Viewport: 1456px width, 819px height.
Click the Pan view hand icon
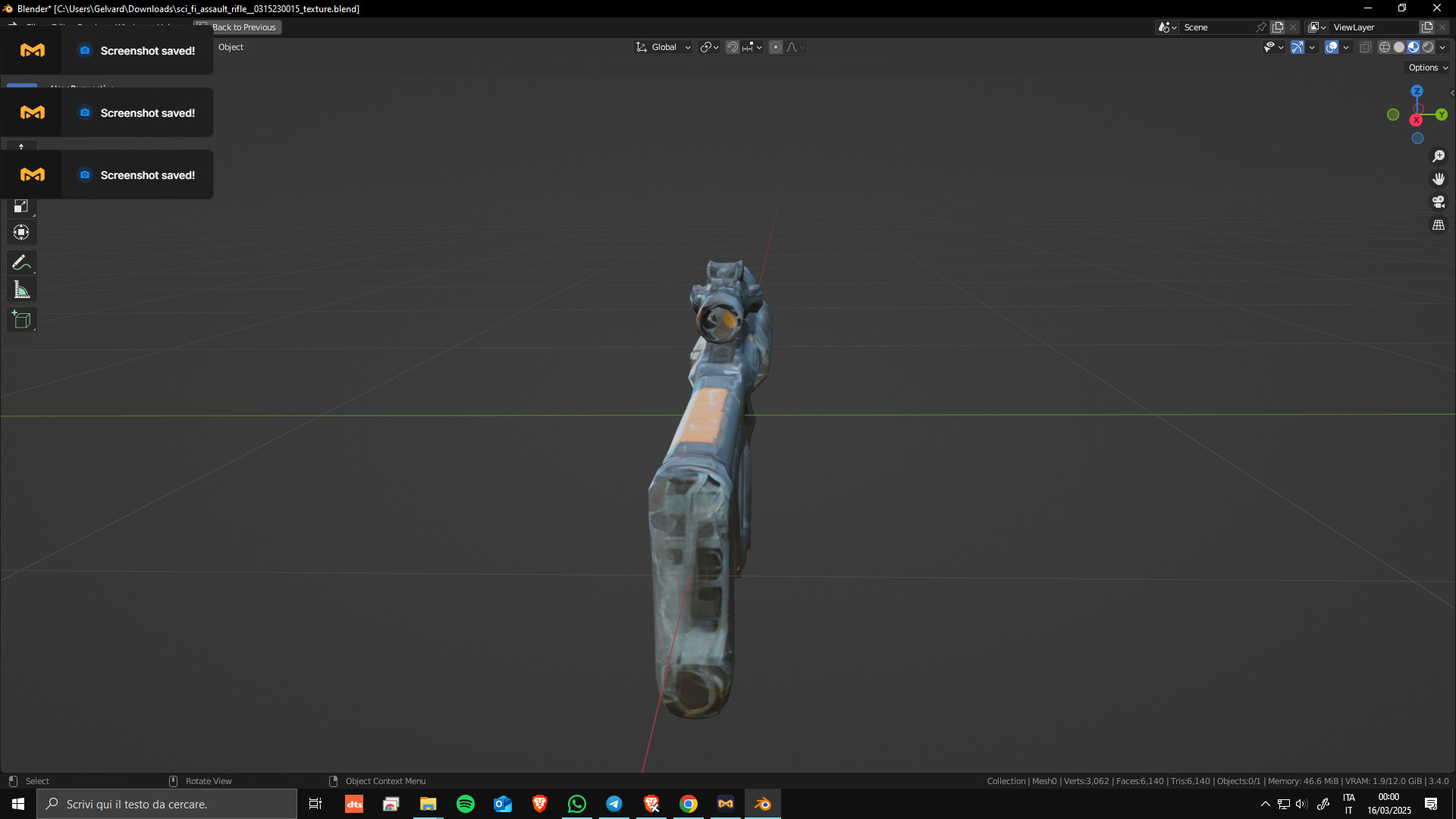pyautogui.click(x=1439, y=179)
